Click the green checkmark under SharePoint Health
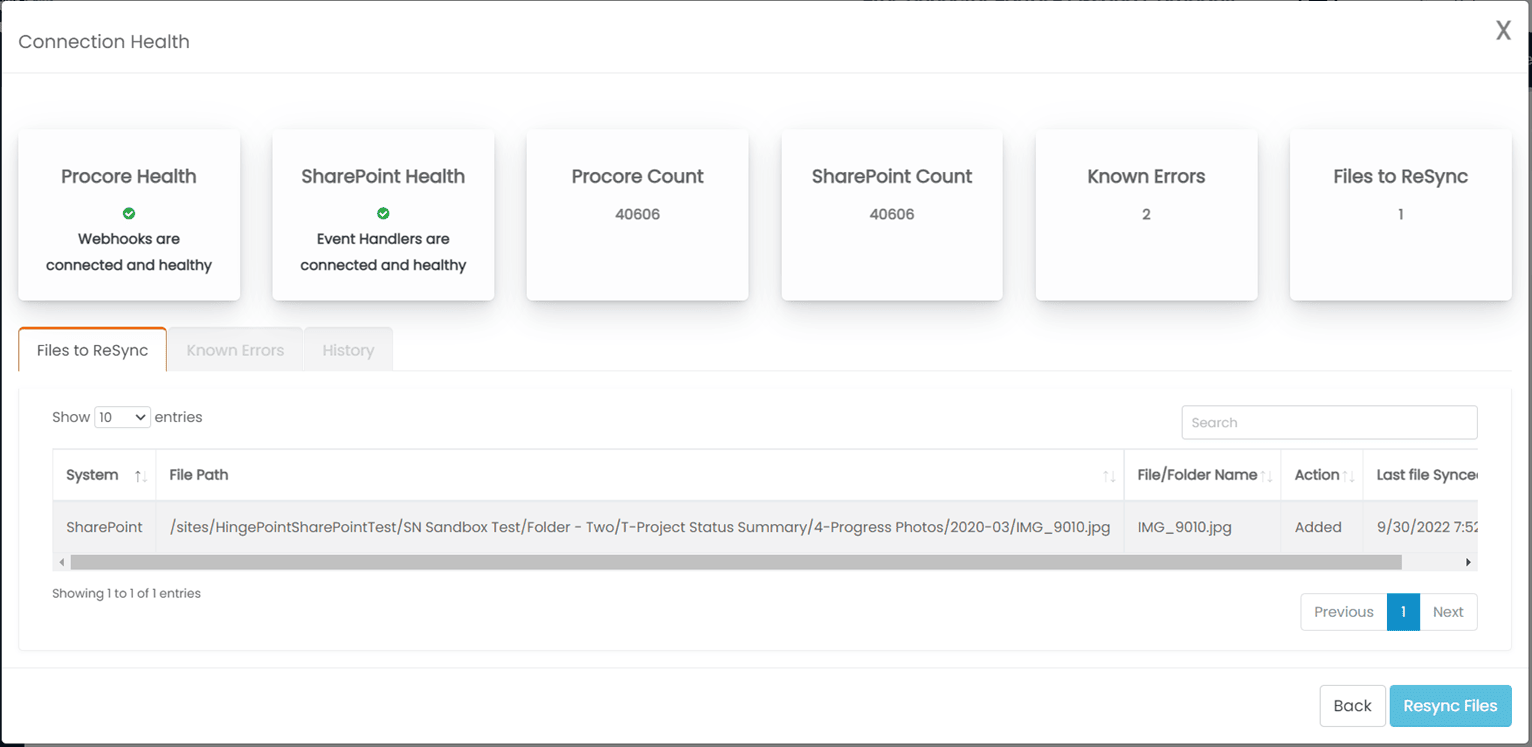Screen dimensions: 1532x747 coord(383,212)
